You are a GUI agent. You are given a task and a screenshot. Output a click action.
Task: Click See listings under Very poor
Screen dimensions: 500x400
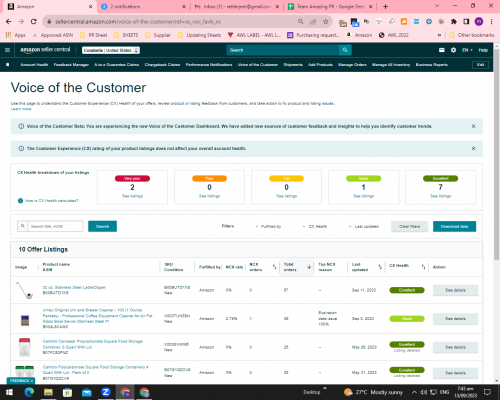coord(132,196)
